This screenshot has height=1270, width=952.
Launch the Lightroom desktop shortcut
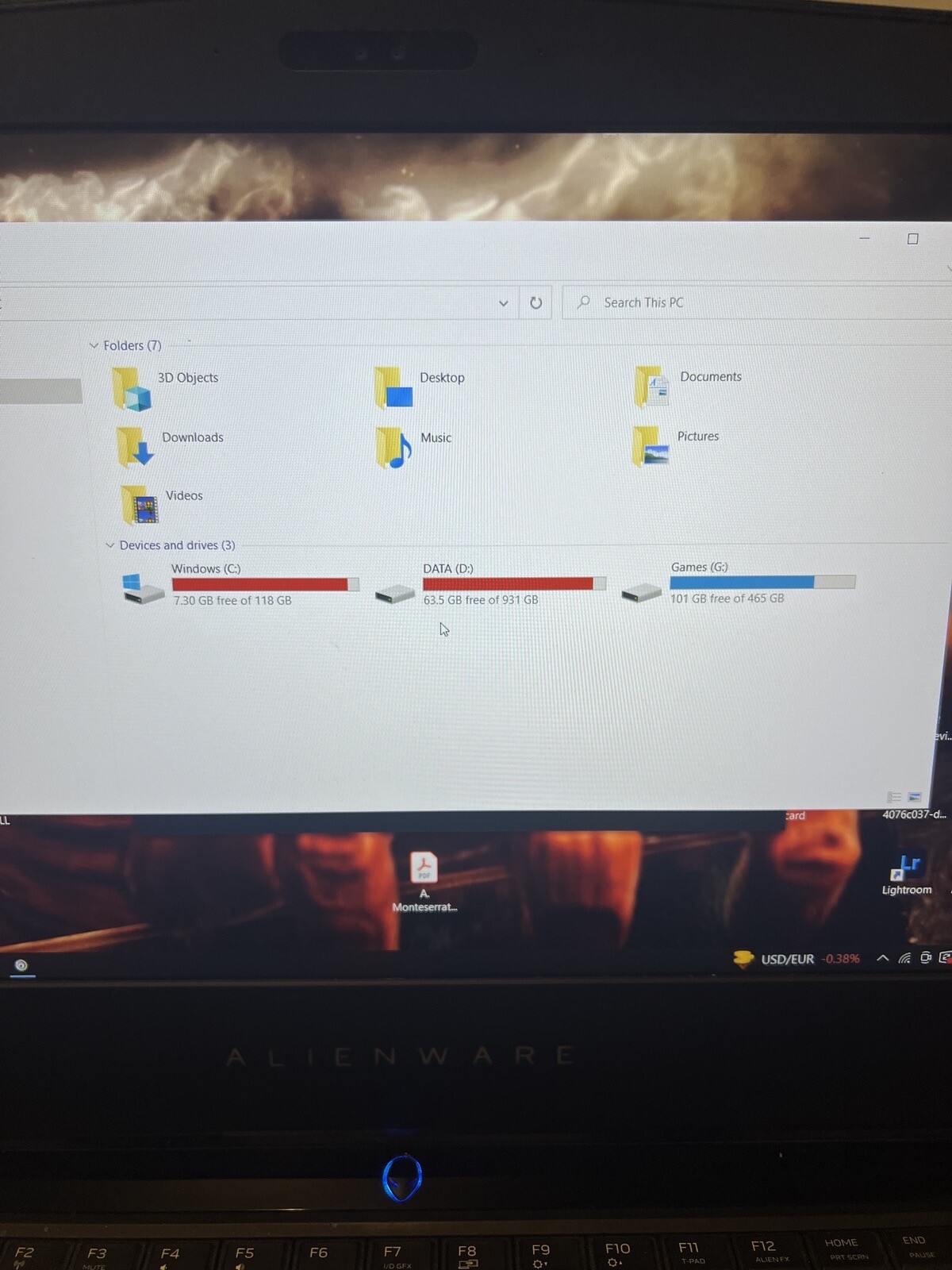905,867
